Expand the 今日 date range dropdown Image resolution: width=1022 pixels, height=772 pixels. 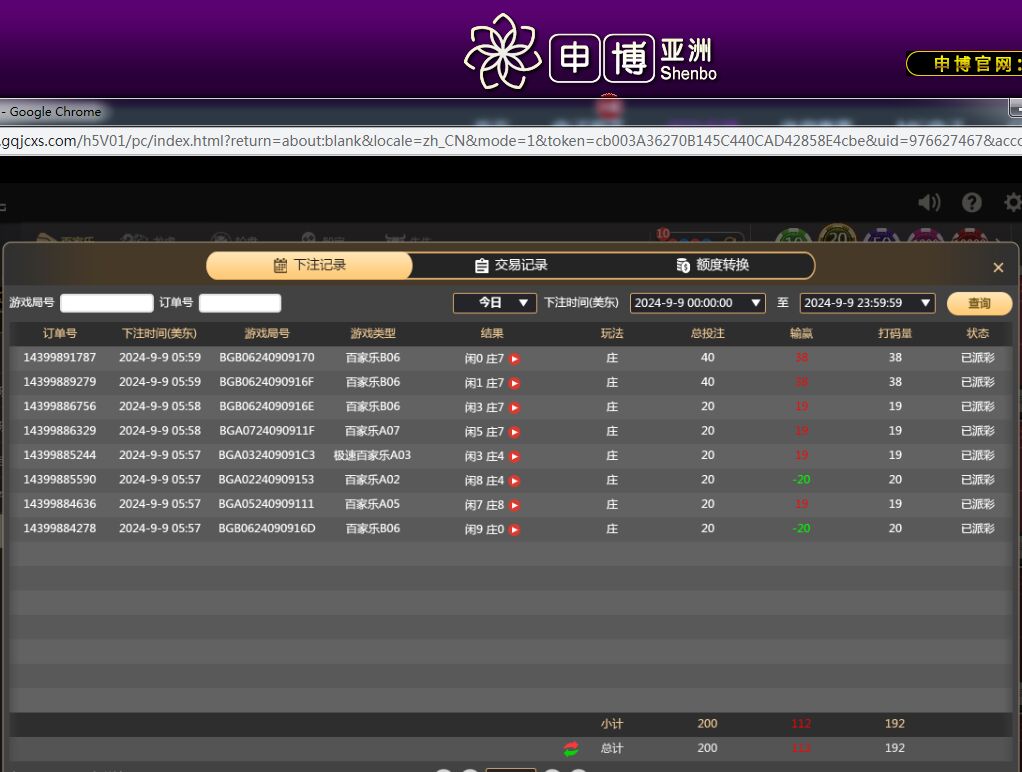tap(495, 303)
